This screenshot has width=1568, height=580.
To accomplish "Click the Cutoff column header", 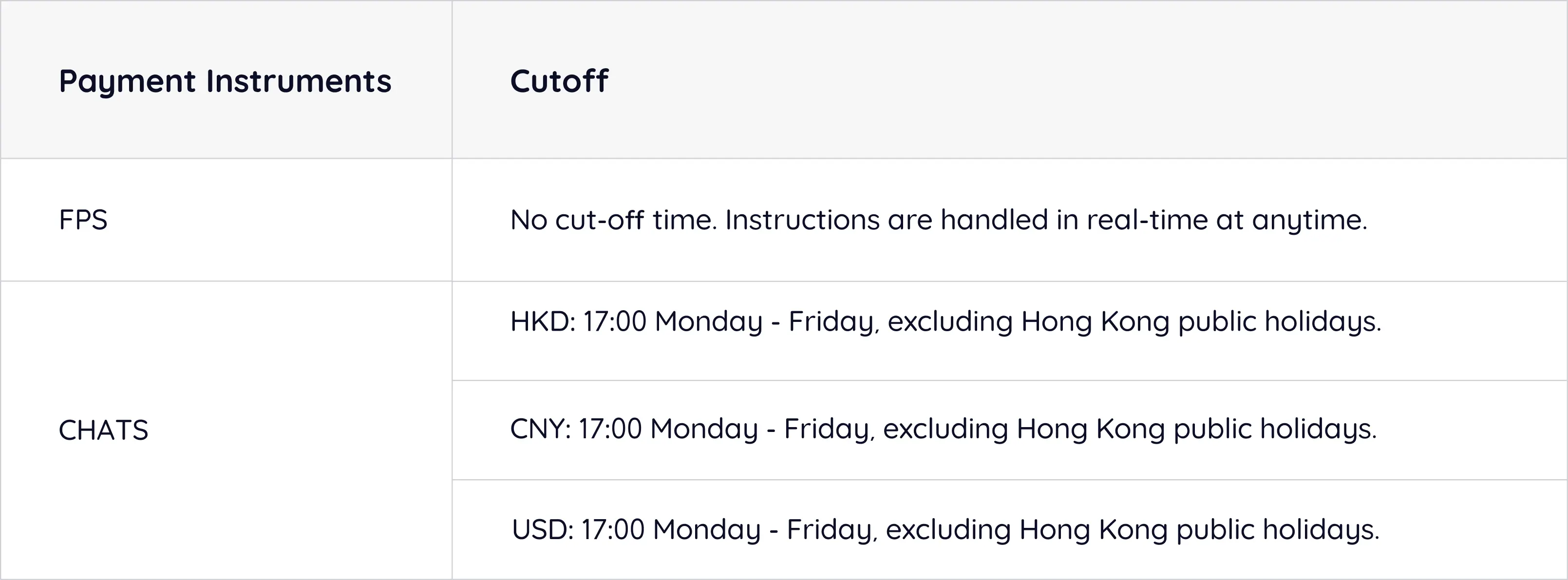I will (x=559, y=81).
